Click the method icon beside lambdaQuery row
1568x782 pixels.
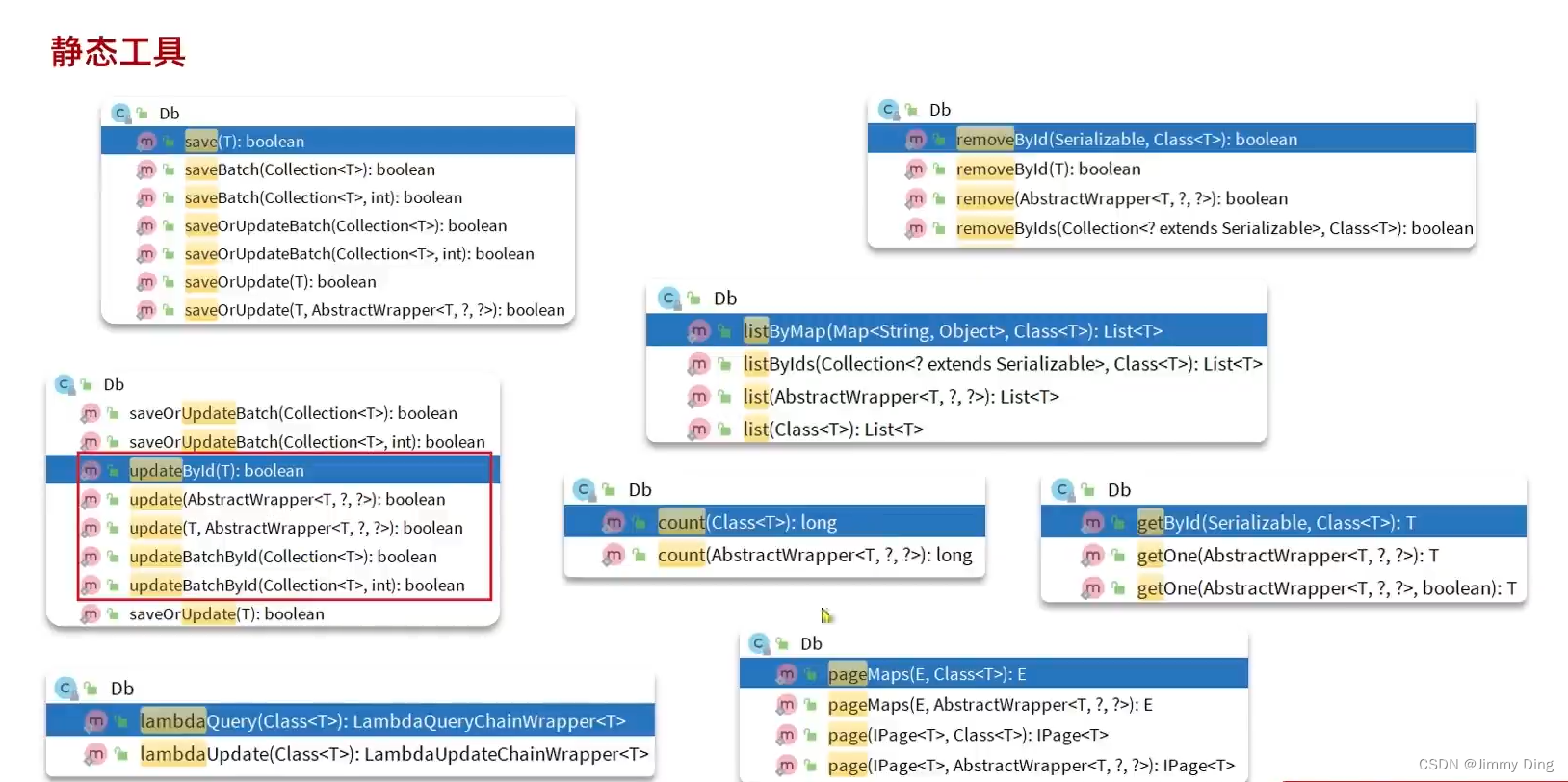(x=95, y=721)
